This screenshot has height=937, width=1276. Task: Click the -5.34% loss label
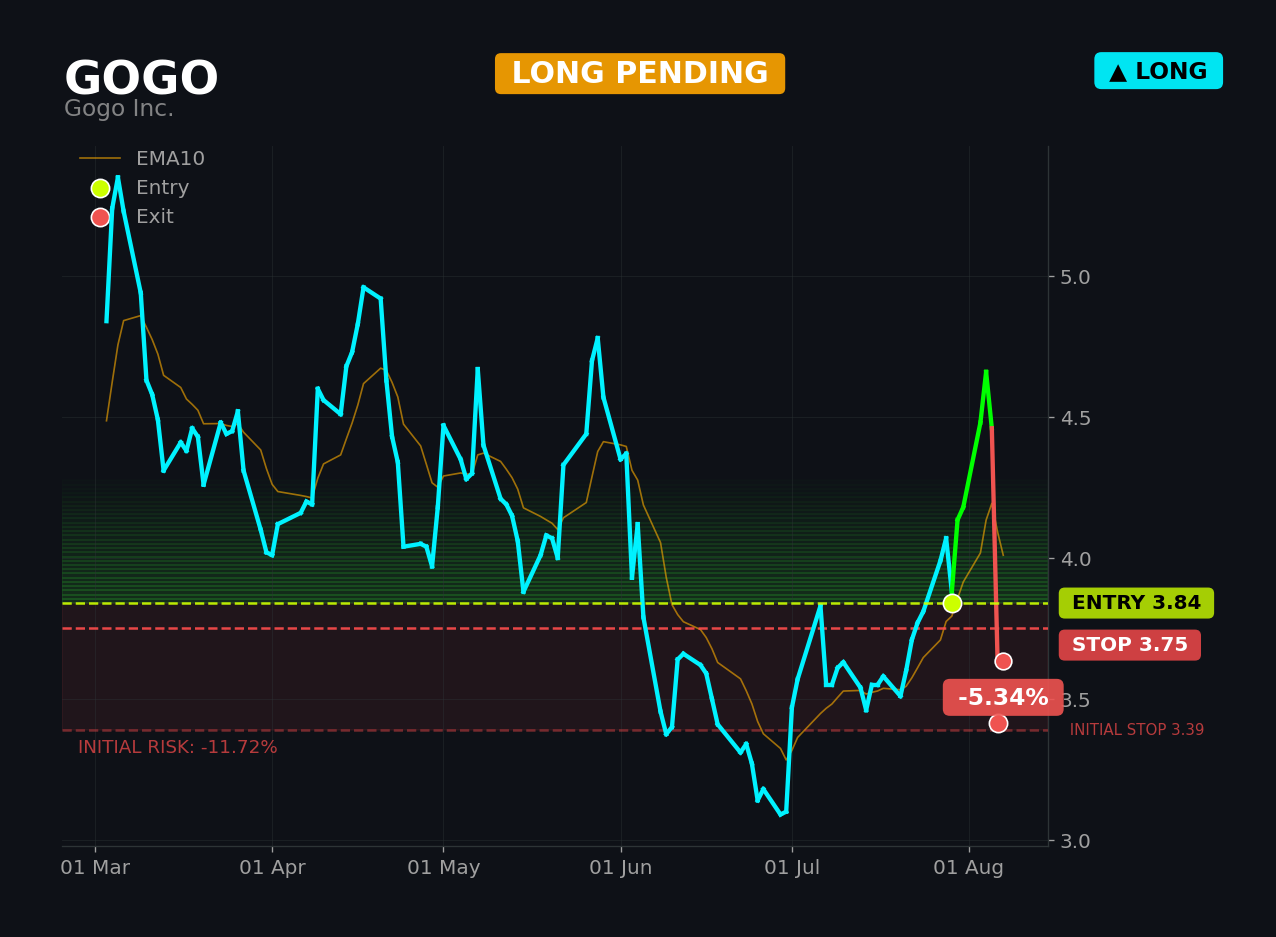[1003, 698]
